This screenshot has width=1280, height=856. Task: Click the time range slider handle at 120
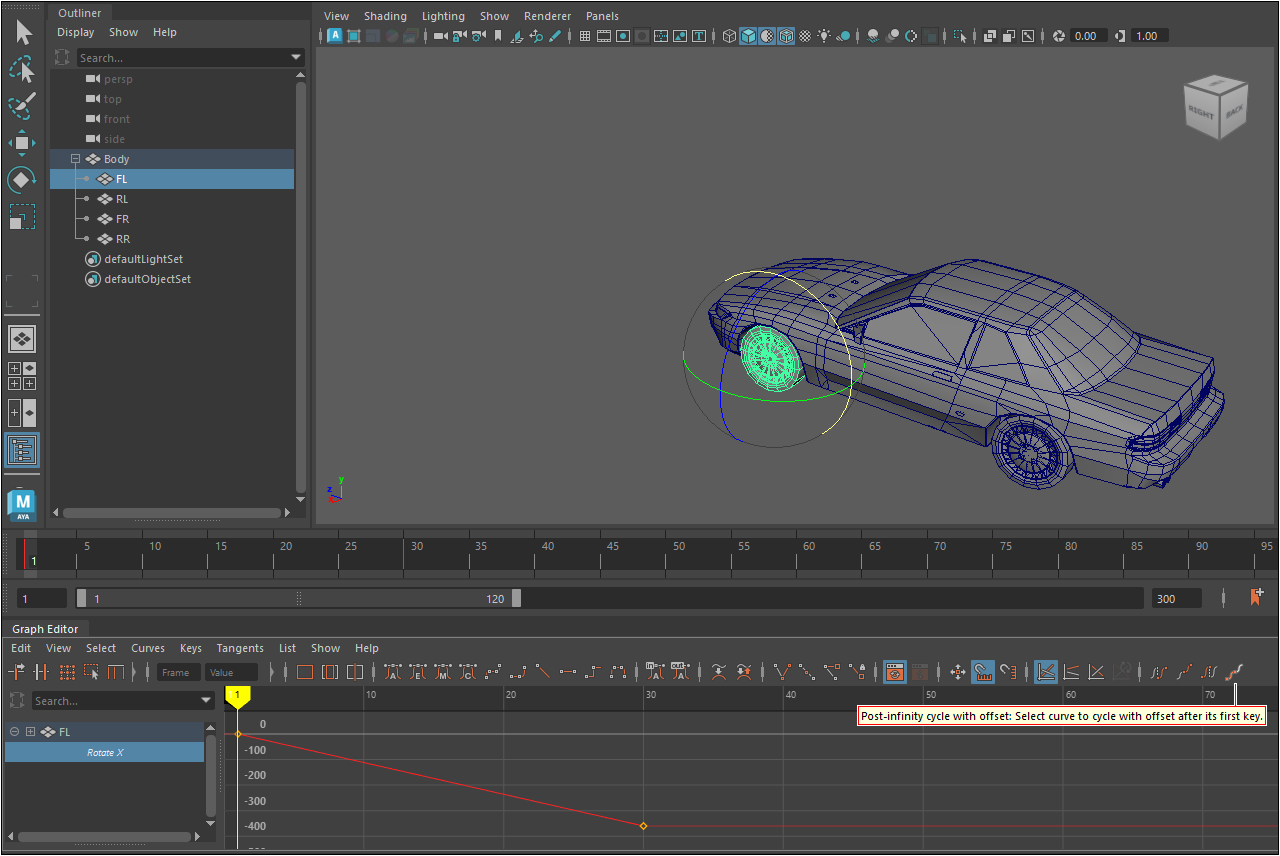point(516,598)
